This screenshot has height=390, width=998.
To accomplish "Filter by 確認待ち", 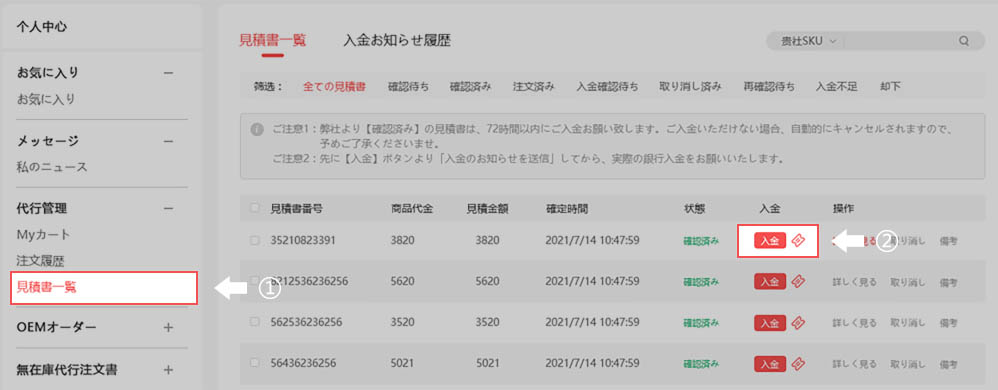I will coord(408,87).
